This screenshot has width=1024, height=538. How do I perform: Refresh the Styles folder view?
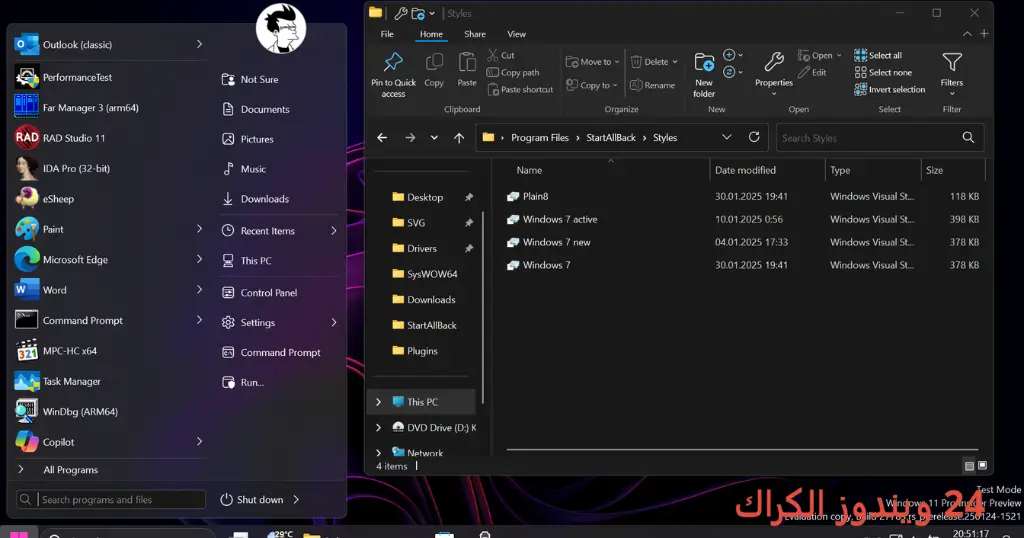[754, 137]
